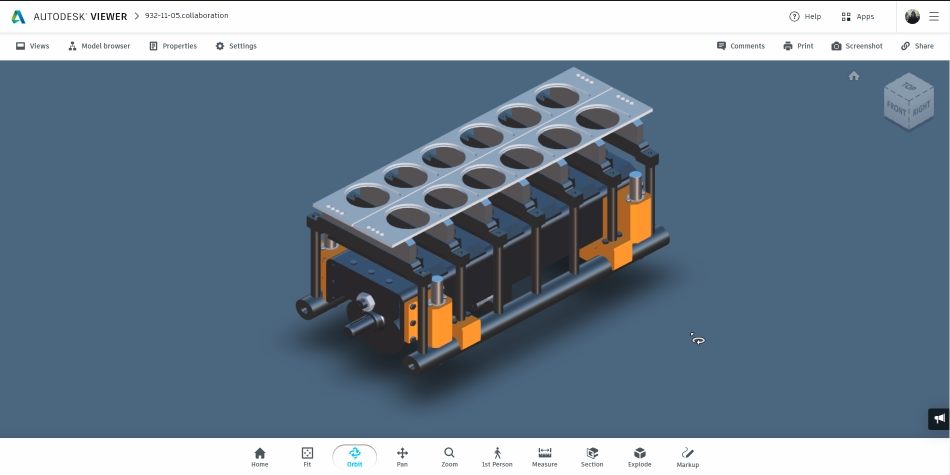
Task: Click the user profile avatar
Action: [912, 16]
